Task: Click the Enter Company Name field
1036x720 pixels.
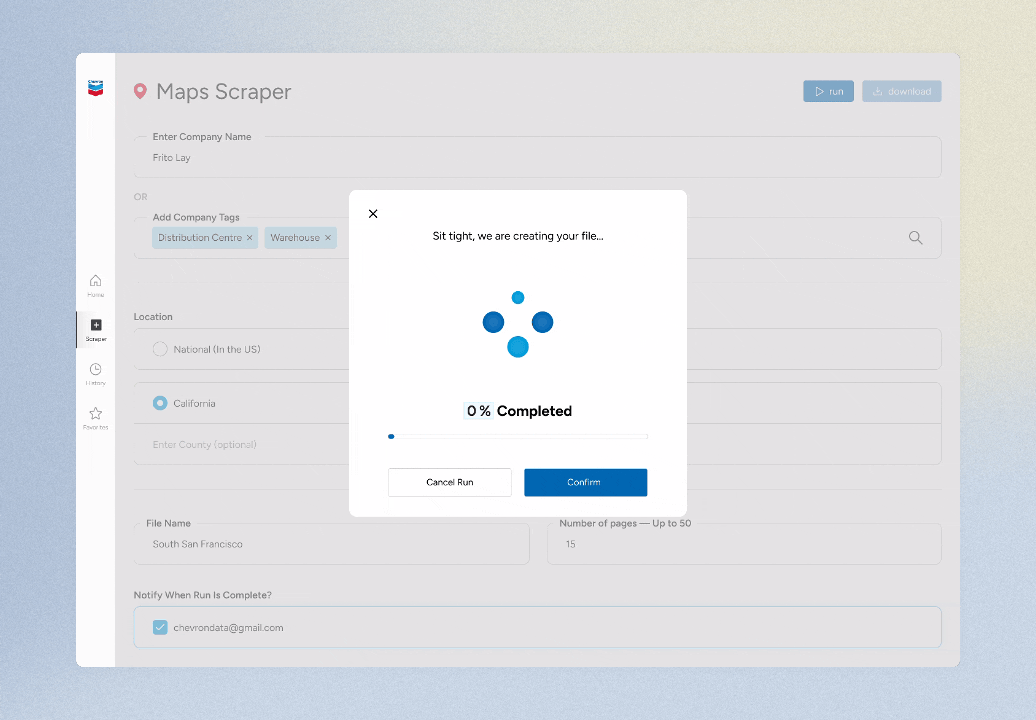Action: (x=537, y=157)
